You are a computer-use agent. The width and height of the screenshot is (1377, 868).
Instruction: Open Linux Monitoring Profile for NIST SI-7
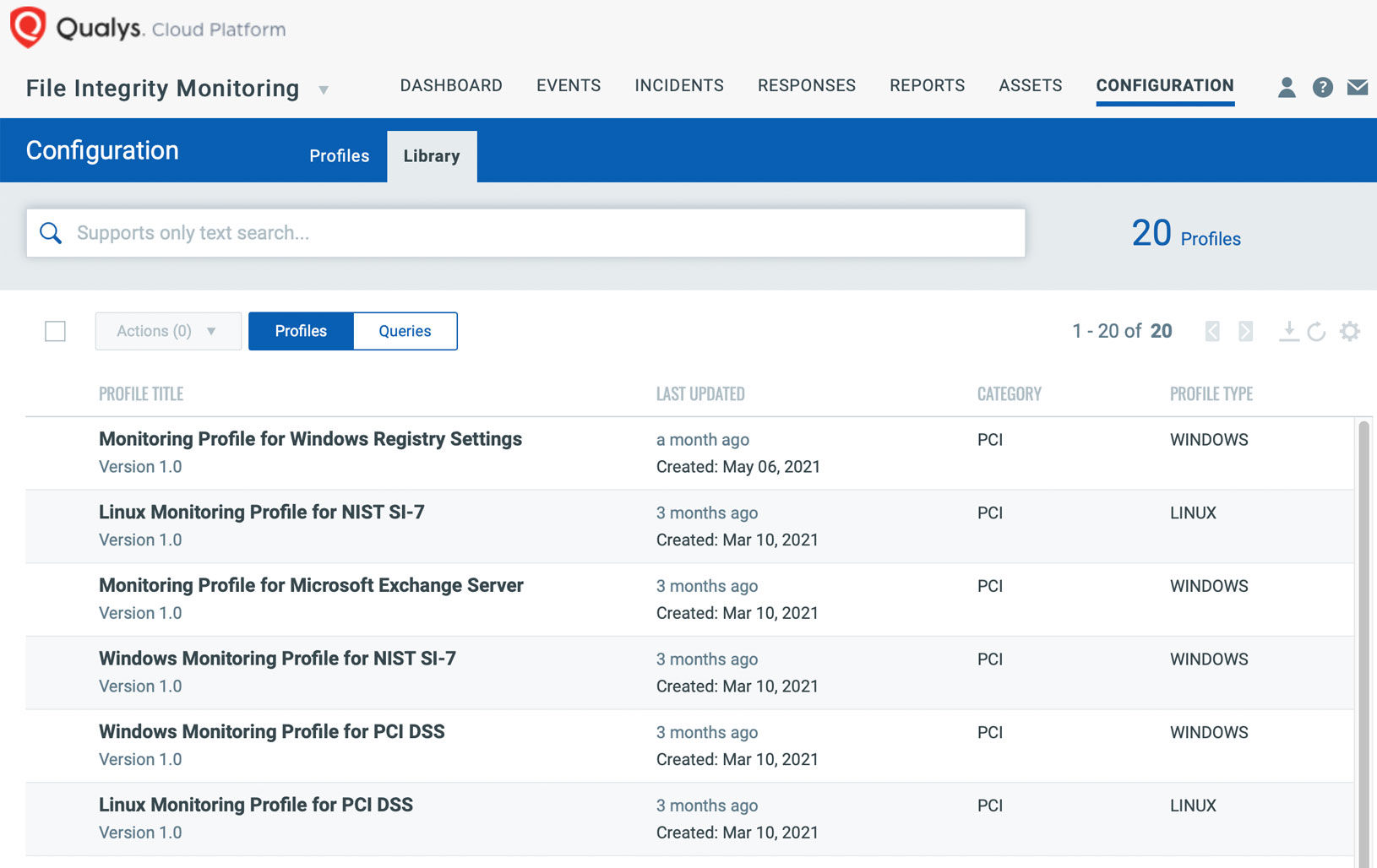(x=261, y=512)
